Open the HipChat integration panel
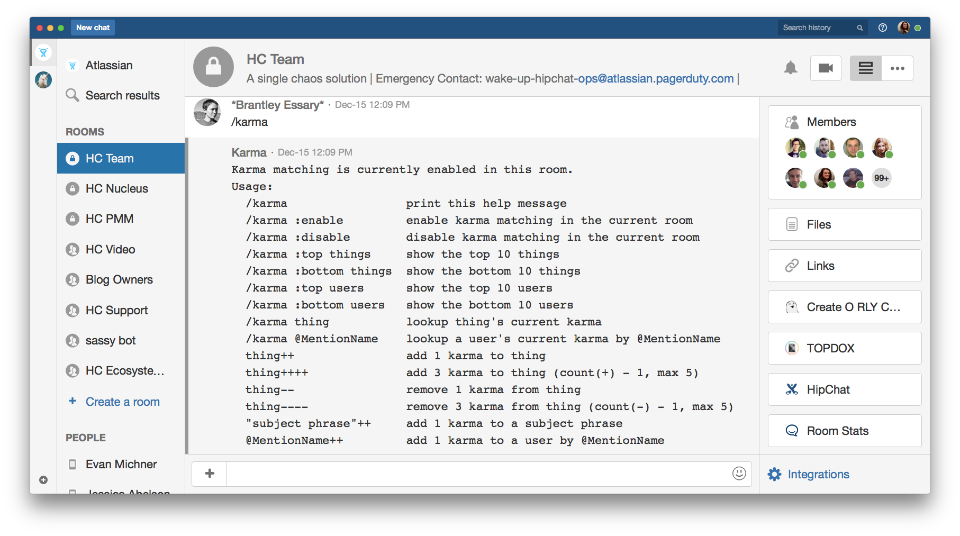 tap(844, 390)
